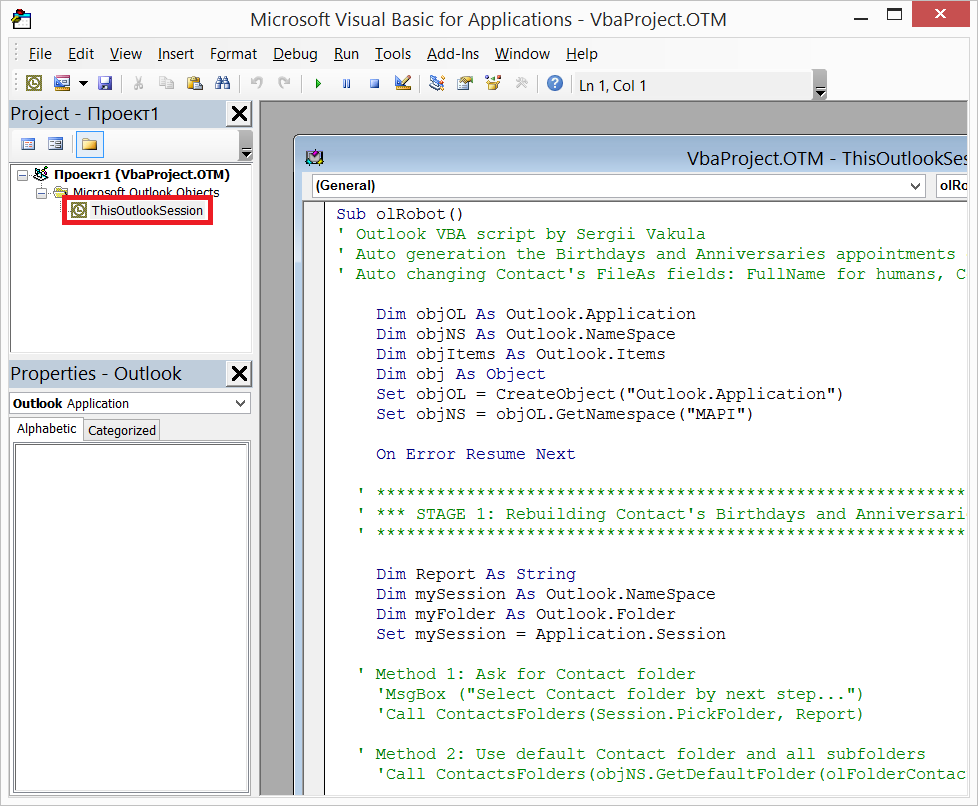Open Find with binoculars icon
The image size is (978, 806).
point(223,83)
